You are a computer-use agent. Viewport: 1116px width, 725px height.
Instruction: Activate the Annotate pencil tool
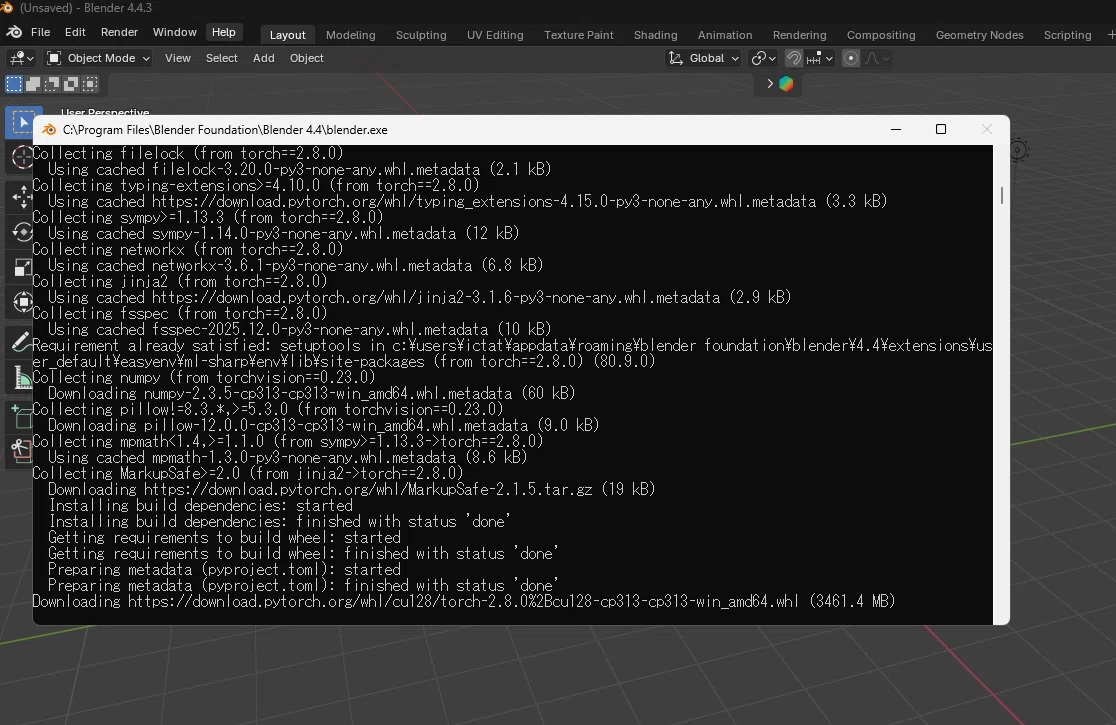(21, 342)
